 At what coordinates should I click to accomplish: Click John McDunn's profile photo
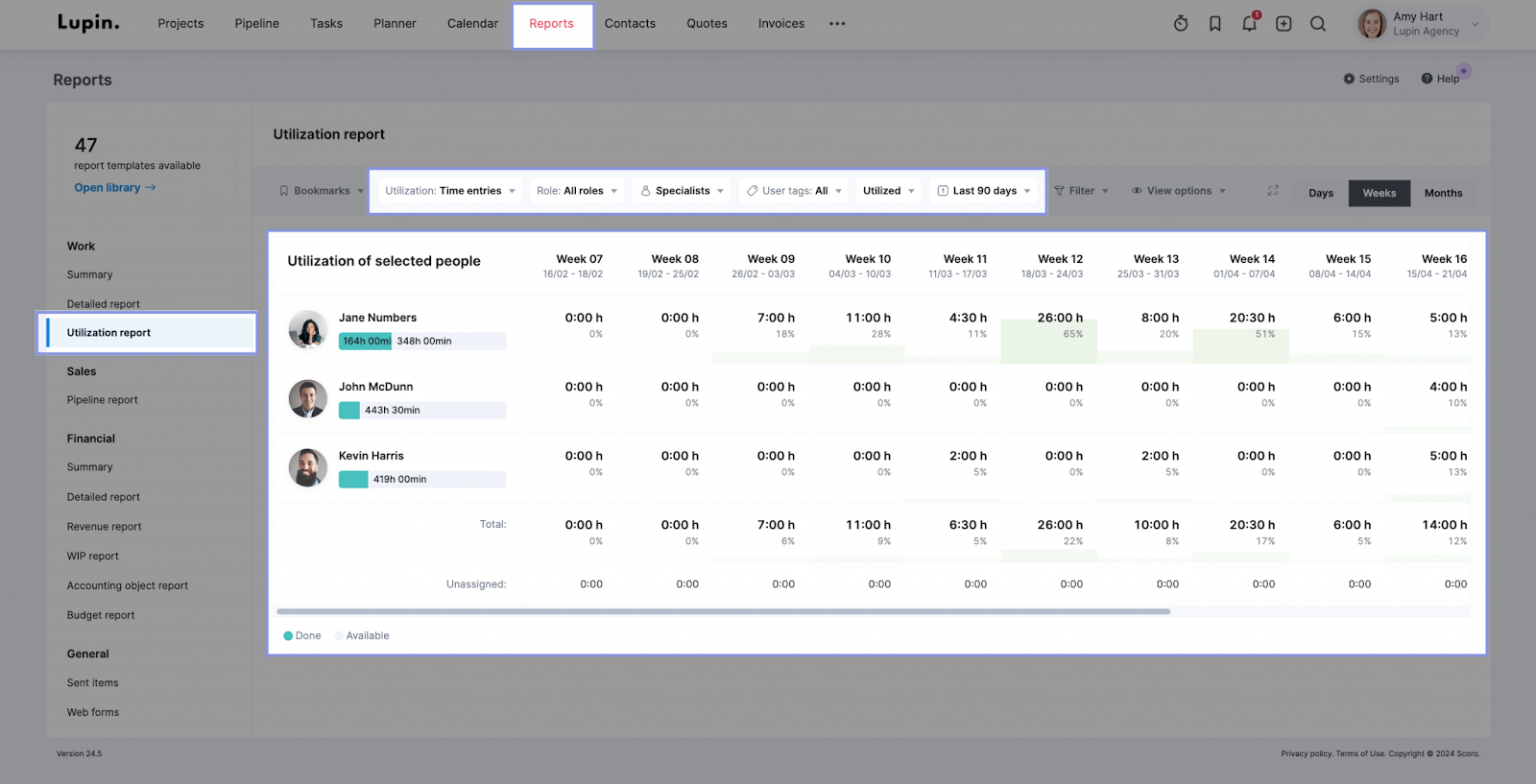coord(307,398)
